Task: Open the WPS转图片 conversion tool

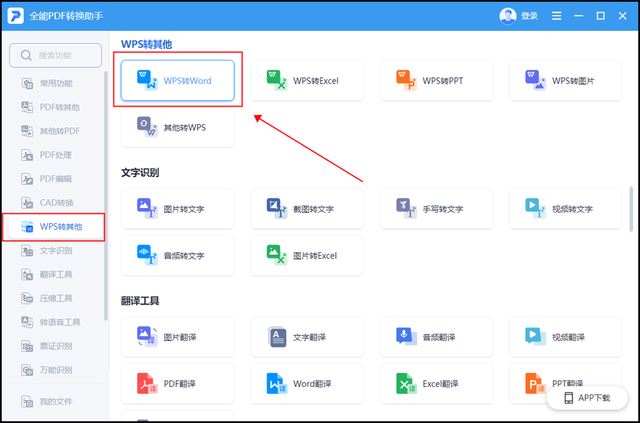Action: pyautogui.click(x=566, y=80)
